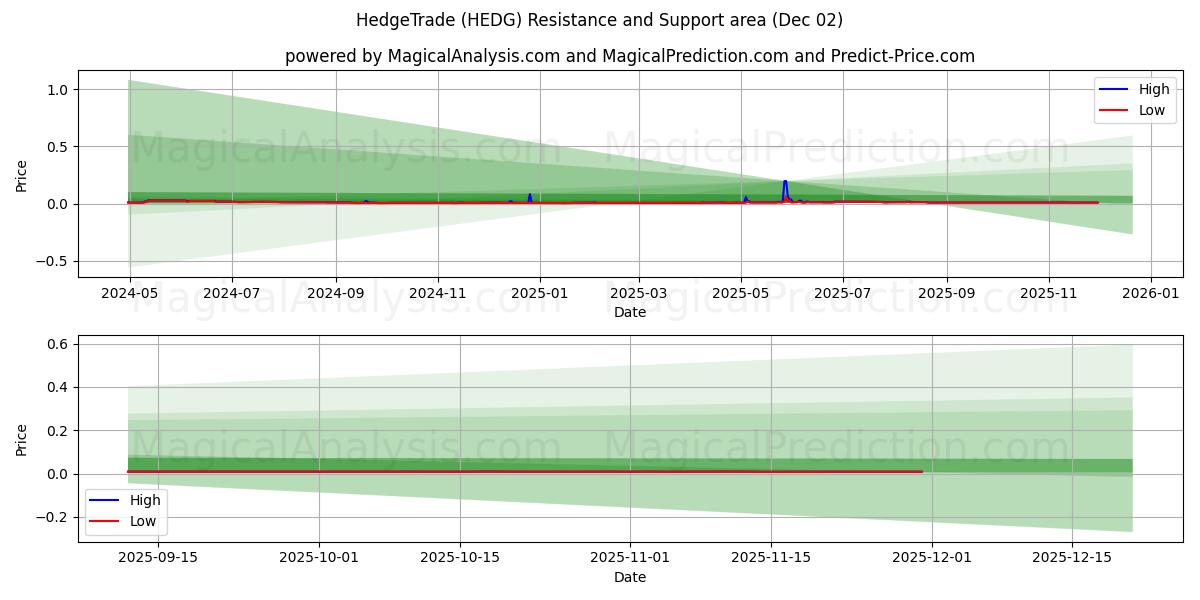Click the MagicalAnalysis.com watermark on bottom chart
This screenshot has height=600, width=1200.
345,444
